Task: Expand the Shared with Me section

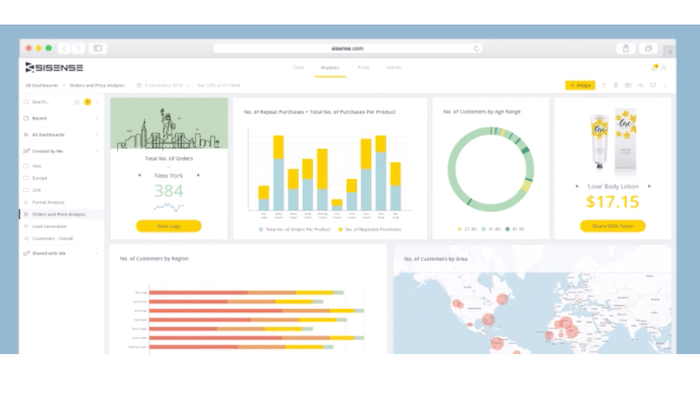Action: coord(61,253)
